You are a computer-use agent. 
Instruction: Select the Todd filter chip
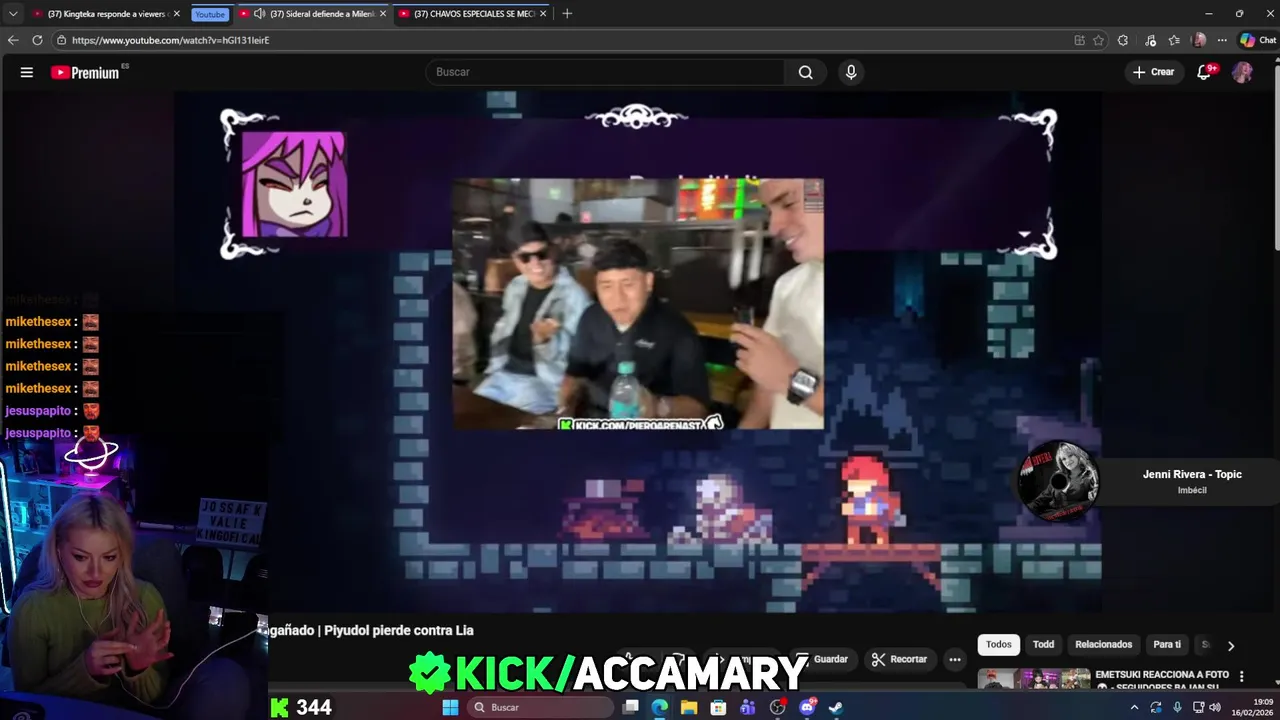1043,645
